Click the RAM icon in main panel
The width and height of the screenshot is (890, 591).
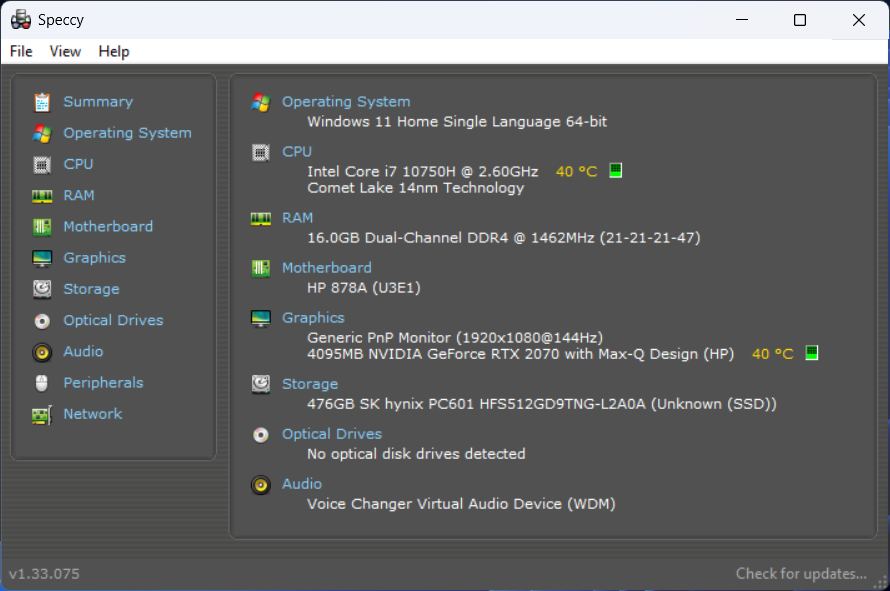[x=261, y=219]
